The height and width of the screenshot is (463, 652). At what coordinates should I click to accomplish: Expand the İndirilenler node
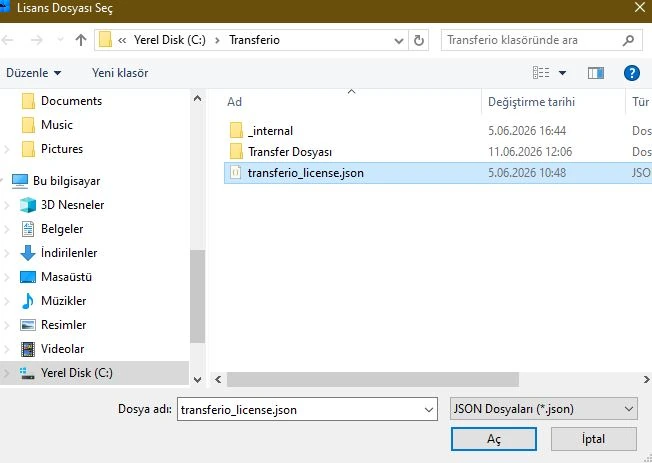point(6,253)
